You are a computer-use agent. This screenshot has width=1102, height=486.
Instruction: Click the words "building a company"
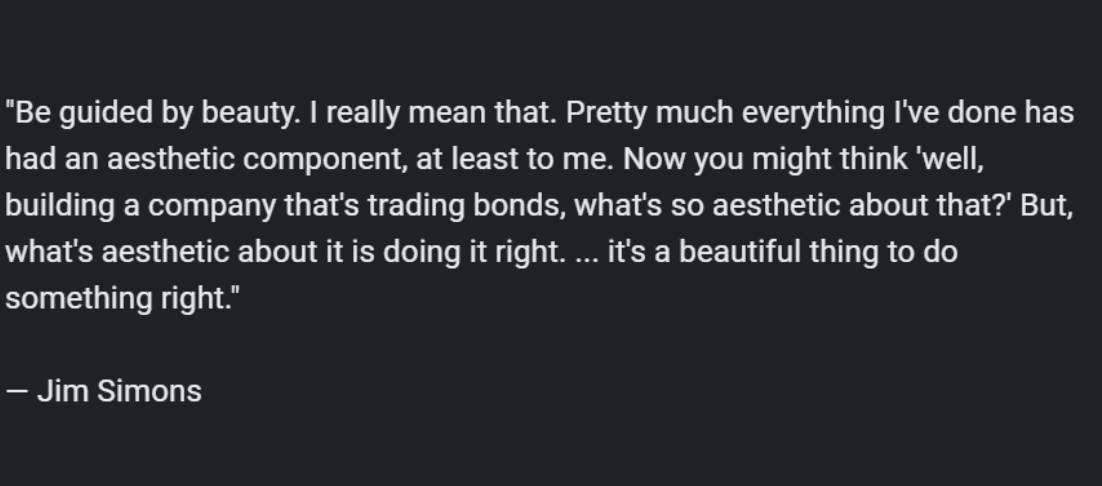[141, 206]
